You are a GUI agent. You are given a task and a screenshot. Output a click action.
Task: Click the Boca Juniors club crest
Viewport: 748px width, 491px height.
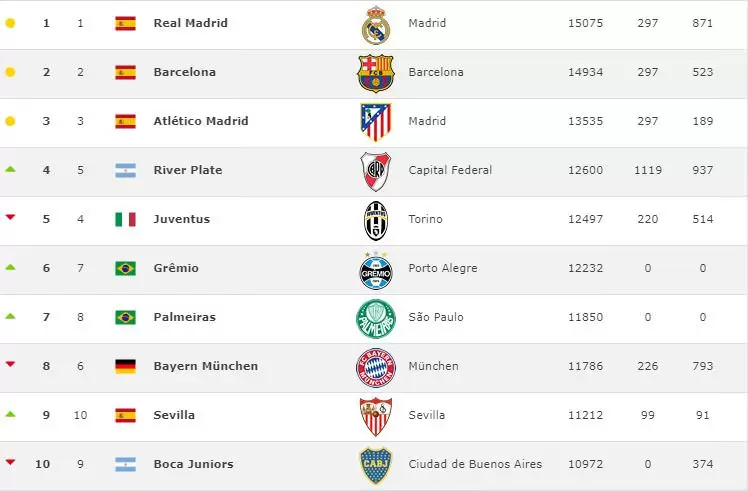coord(376,465)
